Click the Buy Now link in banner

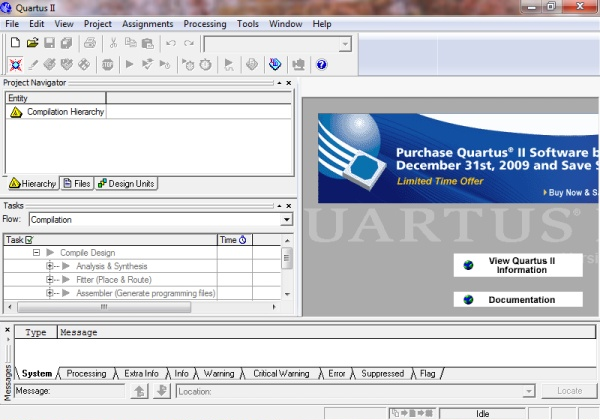click(x=571, y=192)
